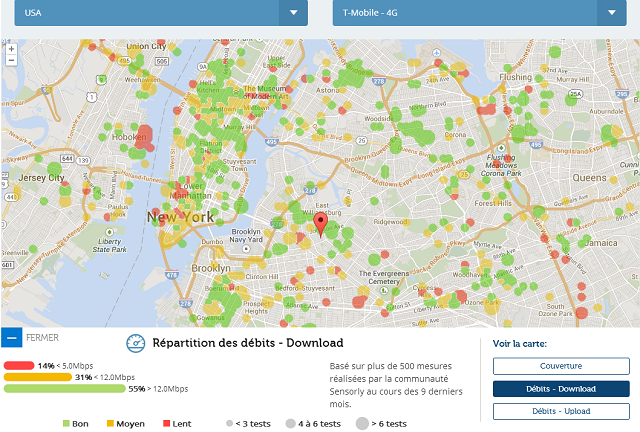Click the New York label on map

[x=181, y=216]
